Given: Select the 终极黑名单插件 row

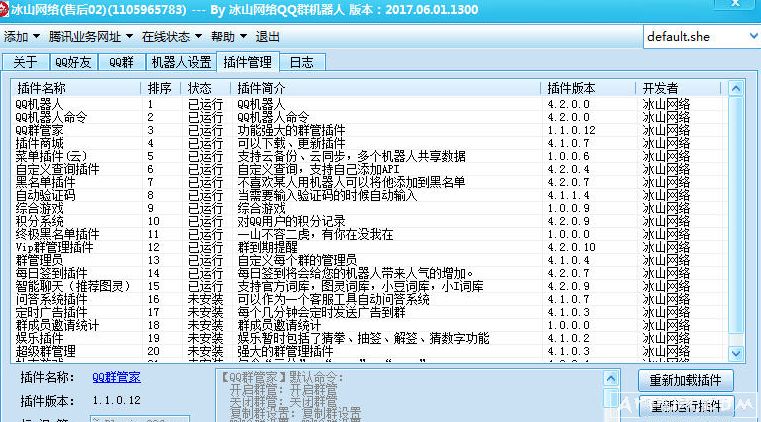Looking at the screenshot, I should 371,234.
